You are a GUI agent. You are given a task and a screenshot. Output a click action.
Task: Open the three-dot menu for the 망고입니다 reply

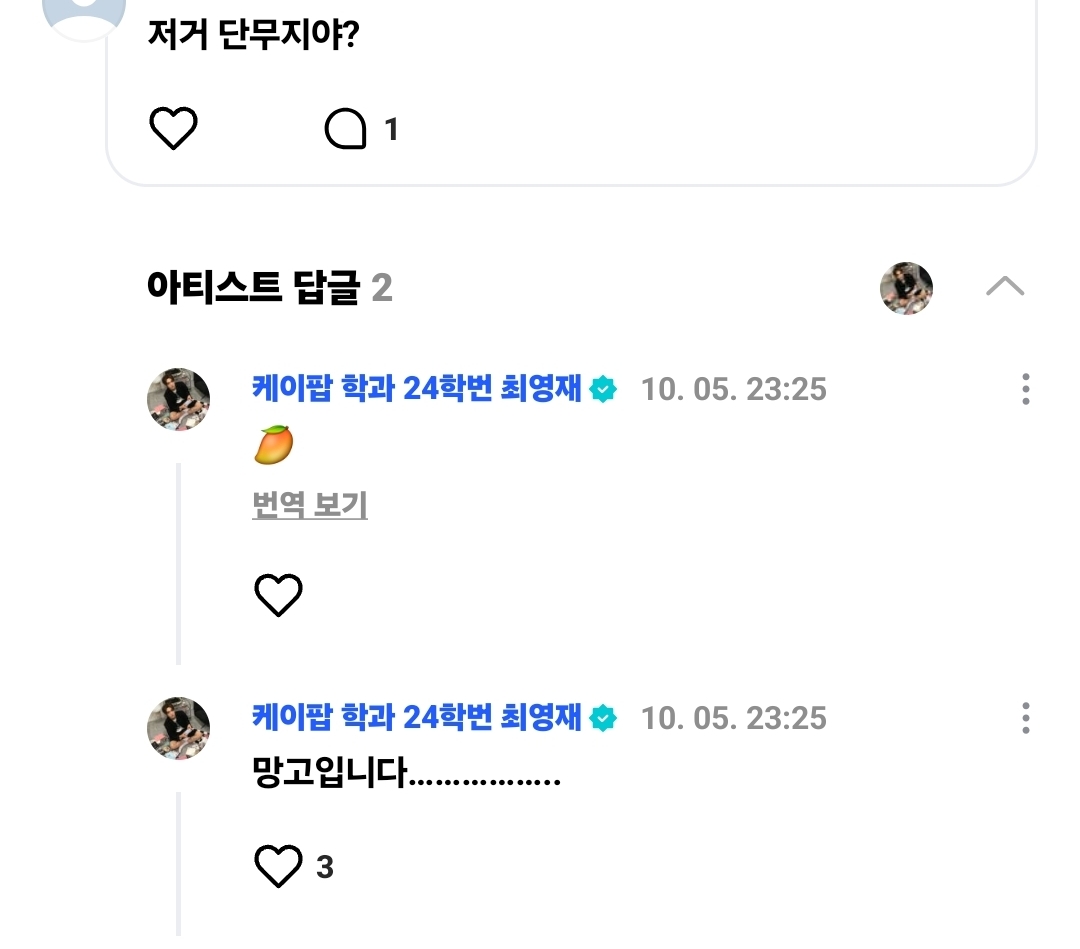(x=1025, y=718)
